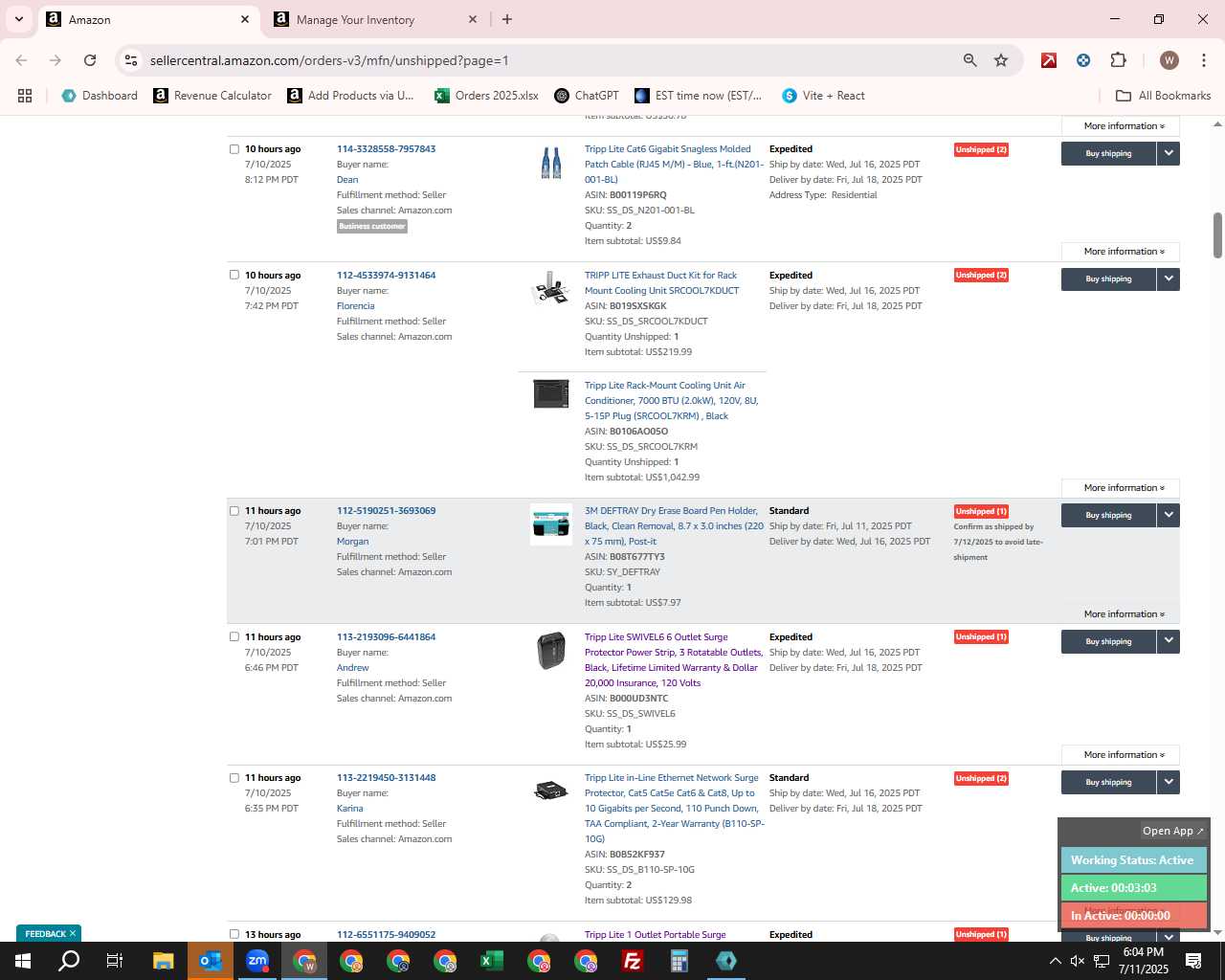Open the site information icon in address bar

[132, 60]
